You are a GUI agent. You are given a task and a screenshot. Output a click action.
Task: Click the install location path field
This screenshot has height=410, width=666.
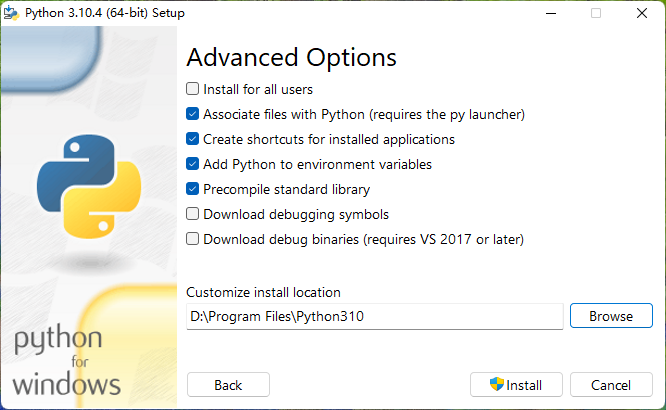375,316
